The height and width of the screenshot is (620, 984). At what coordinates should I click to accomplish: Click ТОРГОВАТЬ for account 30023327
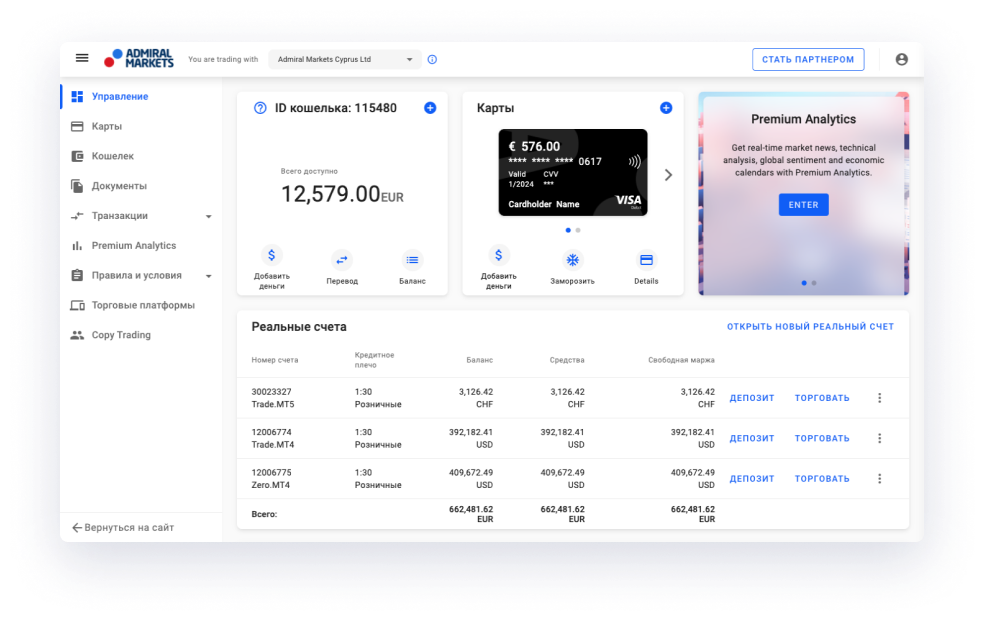click(822, 398)
